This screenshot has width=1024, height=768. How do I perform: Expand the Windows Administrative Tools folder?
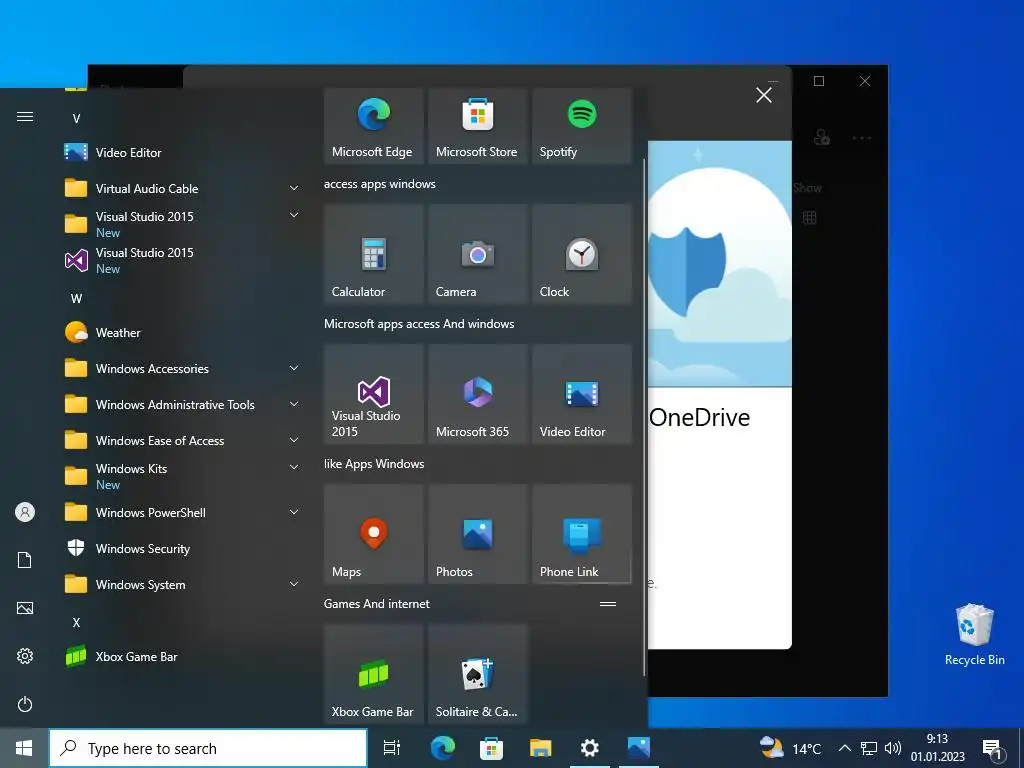(183, 405)
